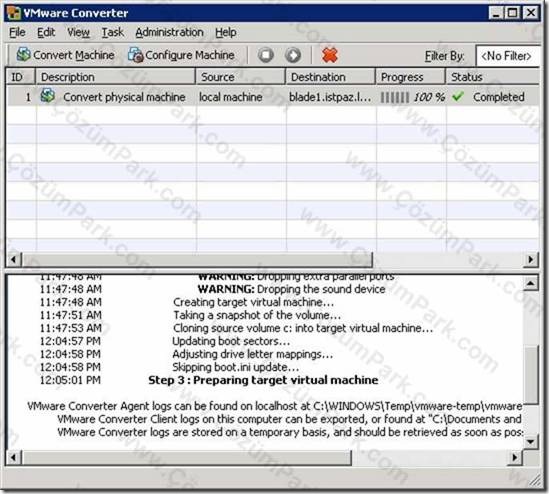
Task: Open the Administration menu
Action: 169,33
